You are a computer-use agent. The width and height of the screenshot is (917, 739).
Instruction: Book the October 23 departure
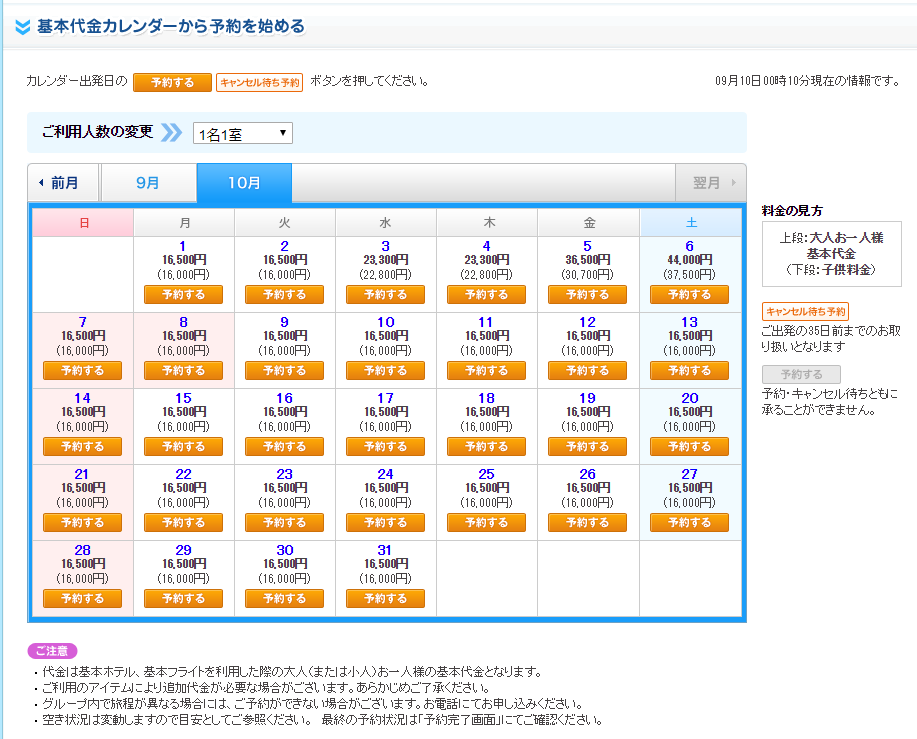284,523
